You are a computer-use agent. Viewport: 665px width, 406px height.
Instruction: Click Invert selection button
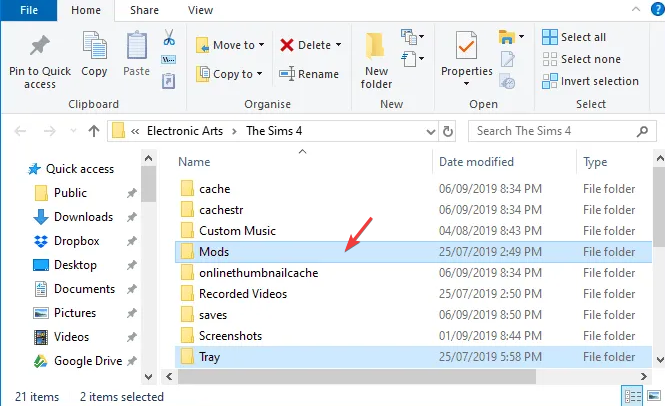[590, 81]
